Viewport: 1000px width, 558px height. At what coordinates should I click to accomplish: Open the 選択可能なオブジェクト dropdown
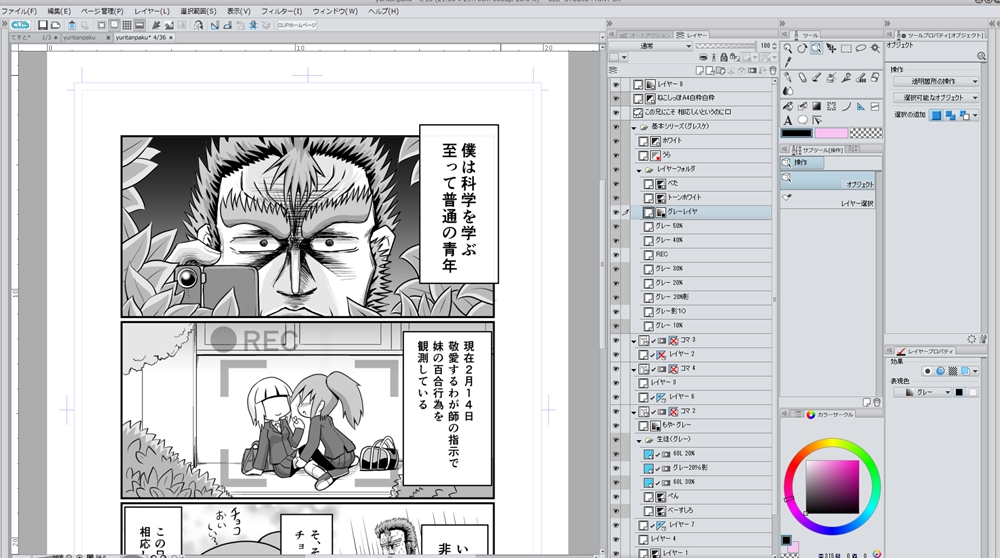[936, 98]
